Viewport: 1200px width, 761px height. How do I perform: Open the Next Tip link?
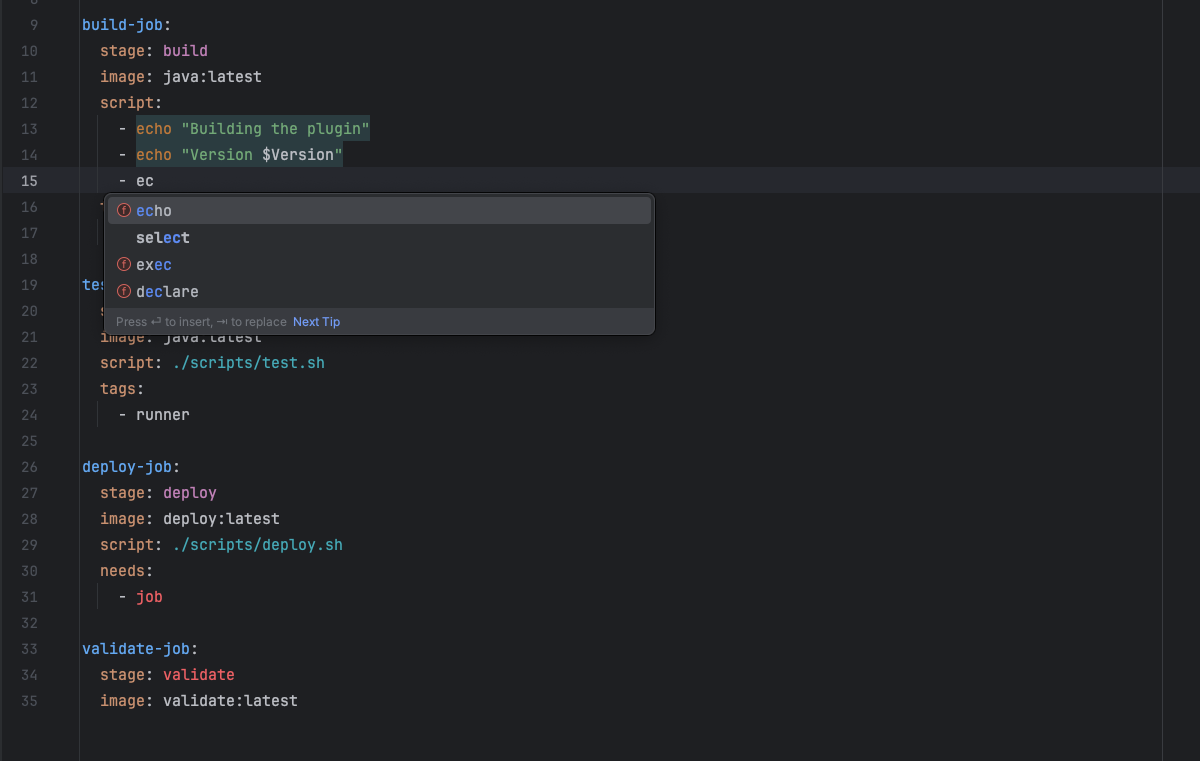pyautogui.click(x=316, y=322)
